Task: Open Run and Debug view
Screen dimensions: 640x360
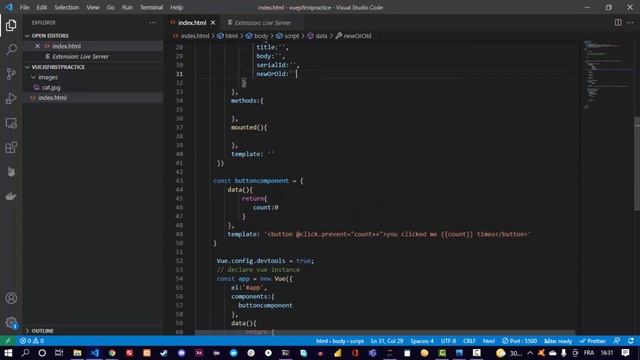Action: pos(11,98)
